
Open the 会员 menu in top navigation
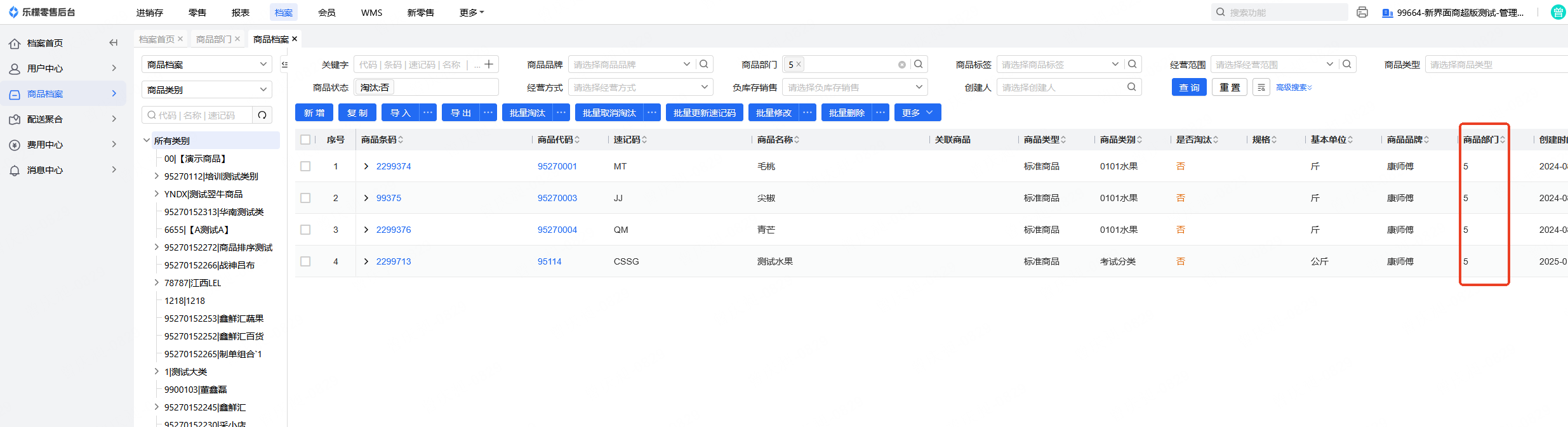point(326,13)
